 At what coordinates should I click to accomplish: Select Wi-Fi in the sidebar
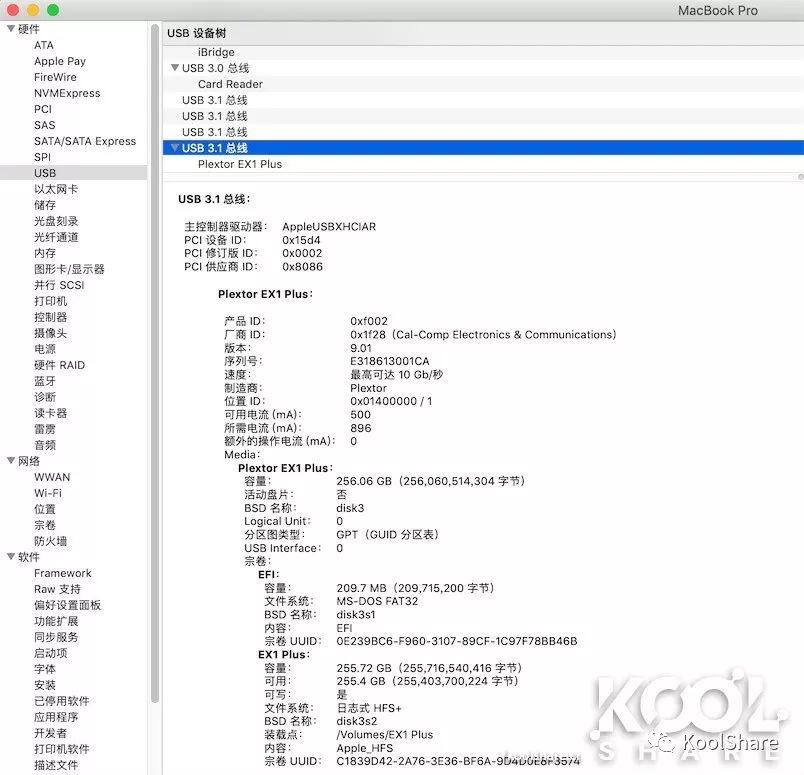(48, 493)
